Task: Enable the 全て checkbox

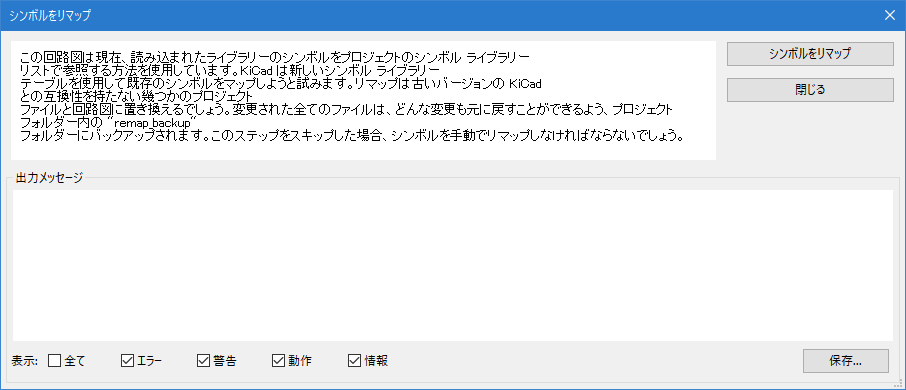Action: [x=54, y=361]
